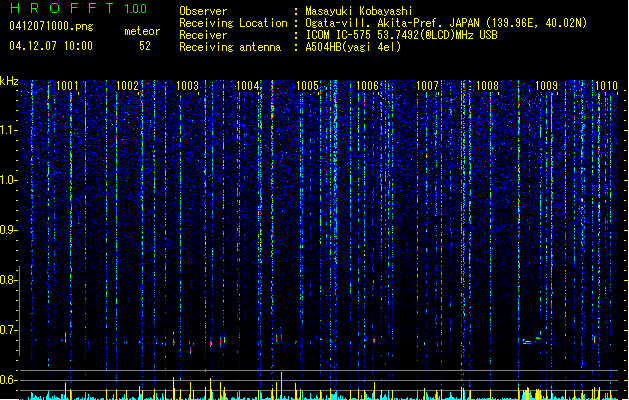
Task: Click the kHz axis unit label
Action: tap(9, 81)
